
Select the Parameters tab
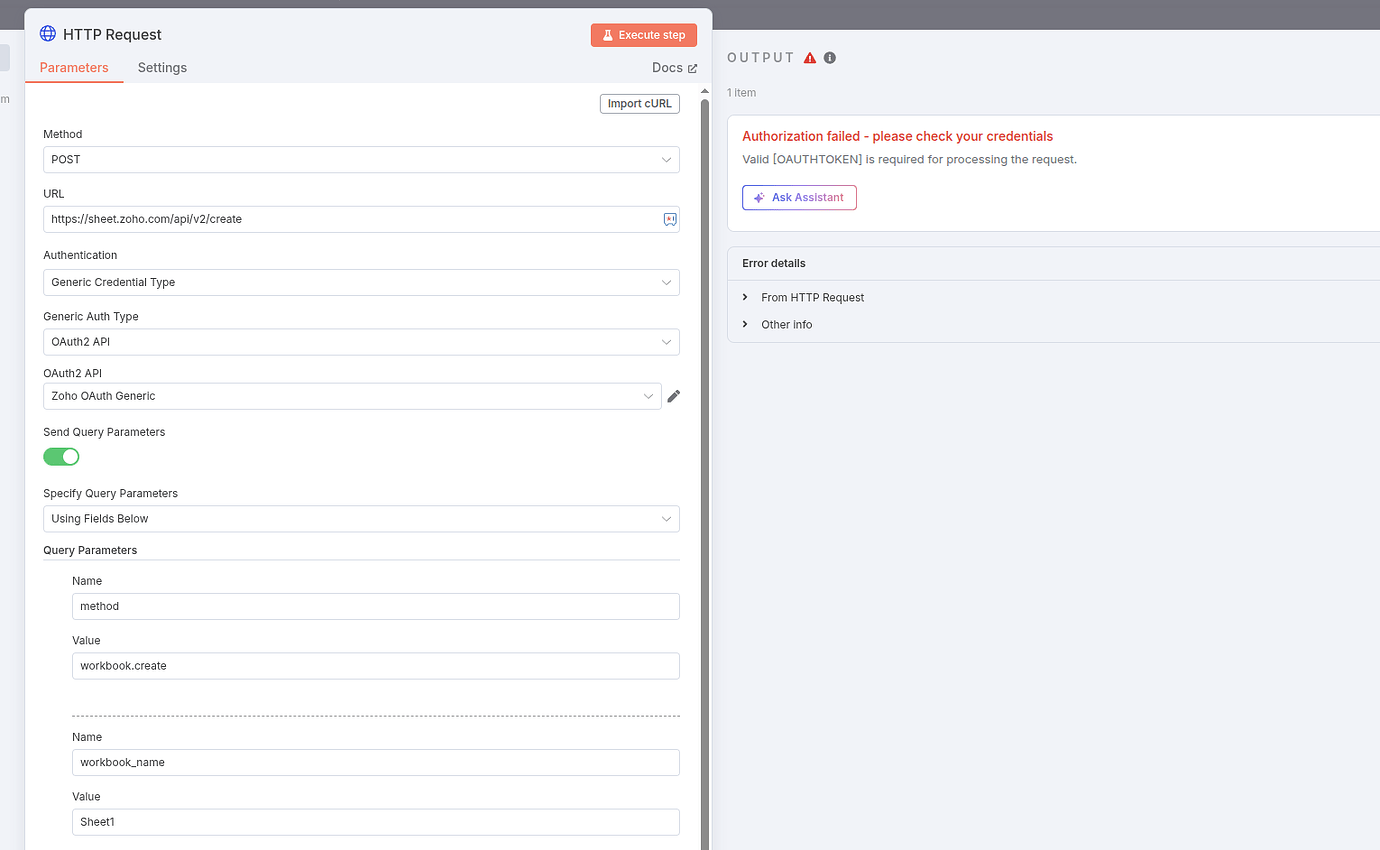click(x=74, y=67)
